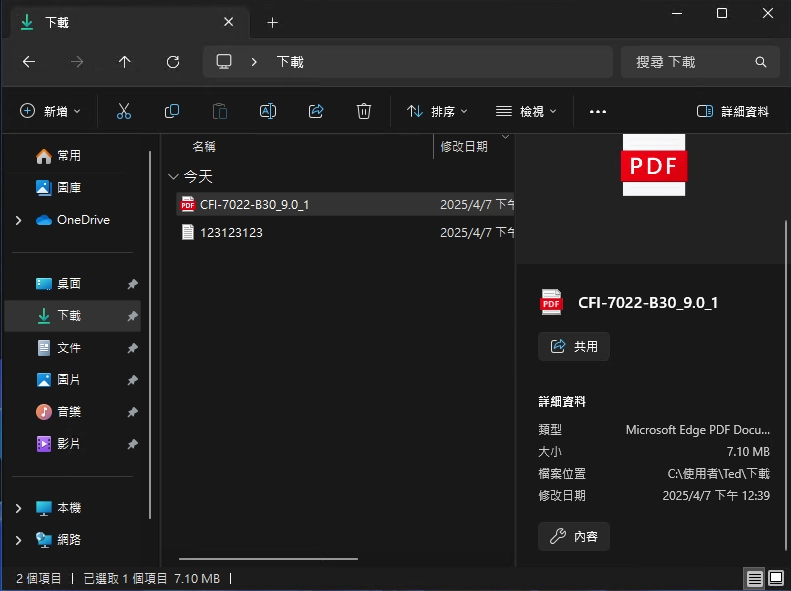Open a new tab with plus icon

coord(272,23)
